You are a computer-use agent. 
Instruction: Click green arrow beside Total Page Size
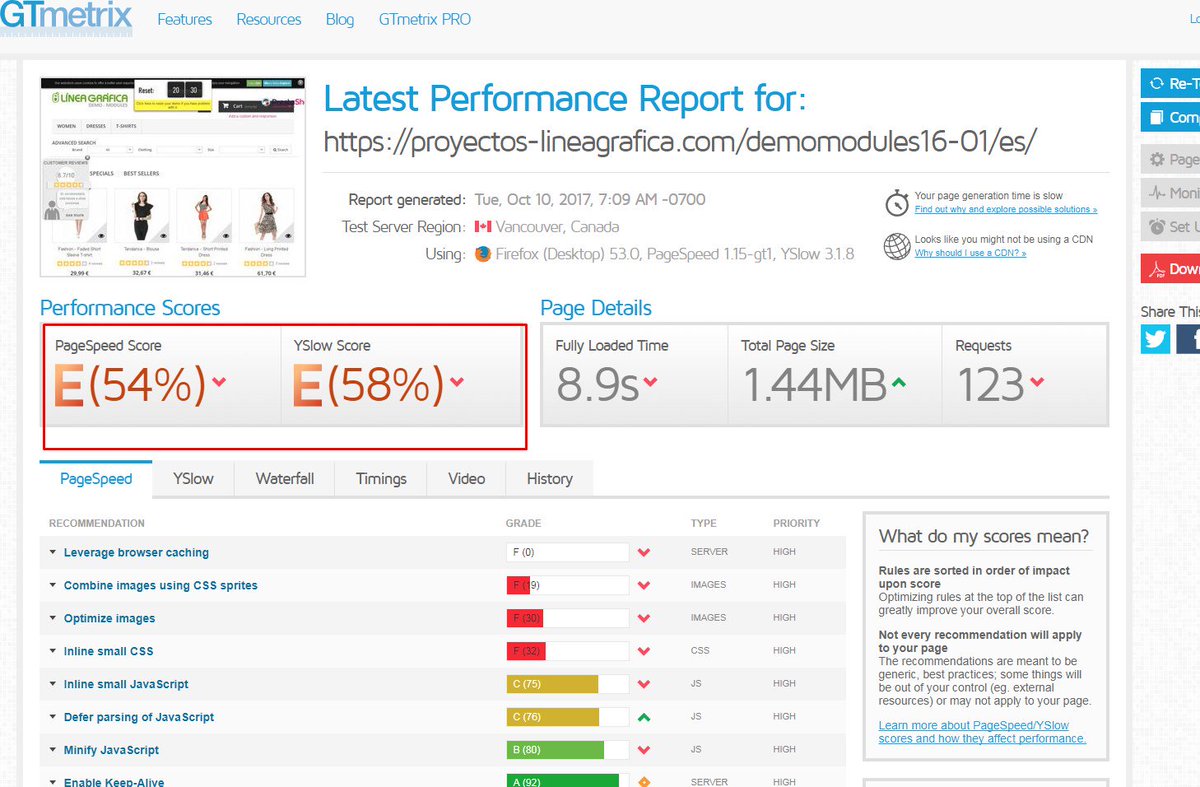pos(899,382)
